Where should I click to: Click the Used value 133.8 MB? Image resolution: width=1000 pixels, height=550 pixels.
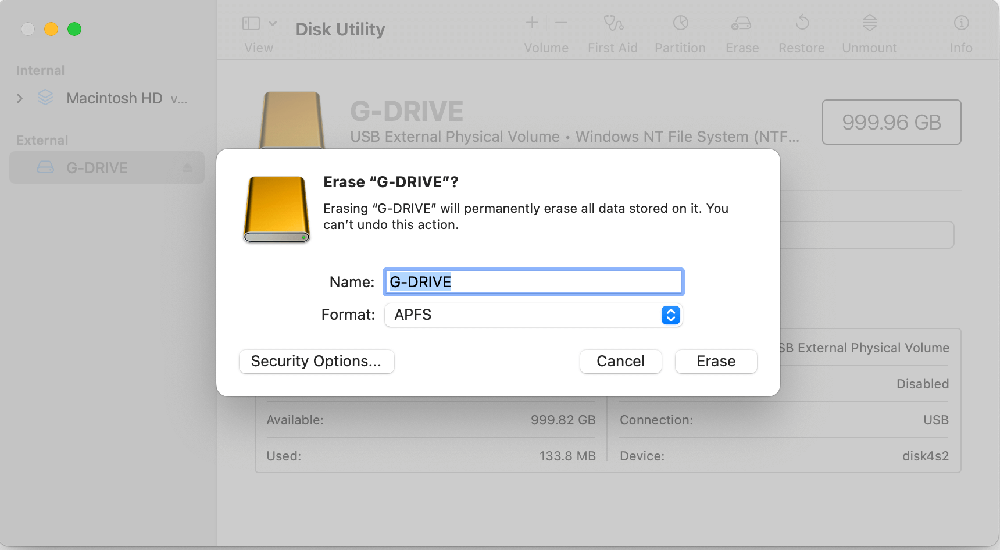(x=567, y=456)
